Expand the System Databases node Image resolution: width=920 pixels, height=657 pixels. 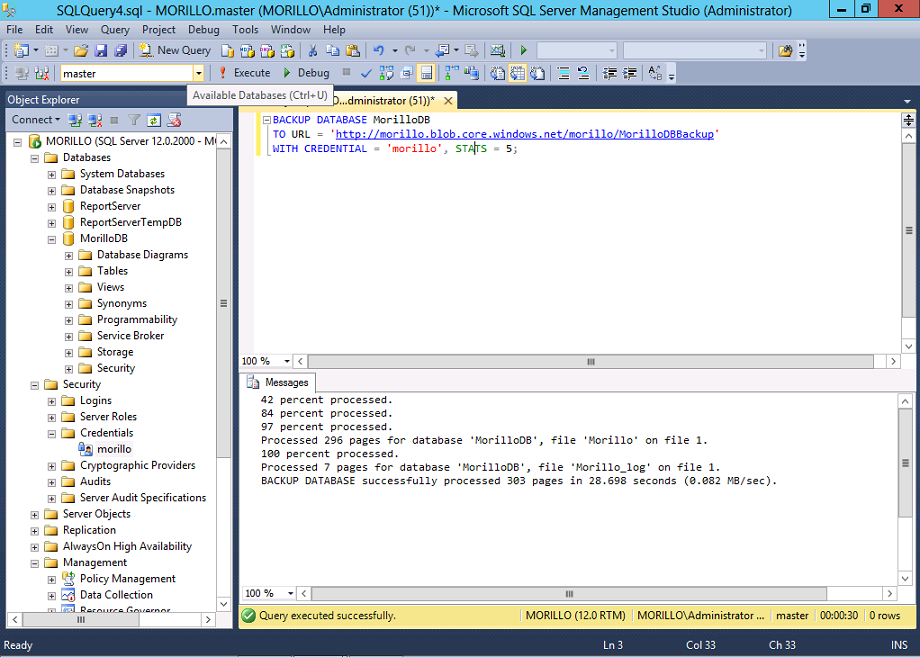click(x=52, y=174)
